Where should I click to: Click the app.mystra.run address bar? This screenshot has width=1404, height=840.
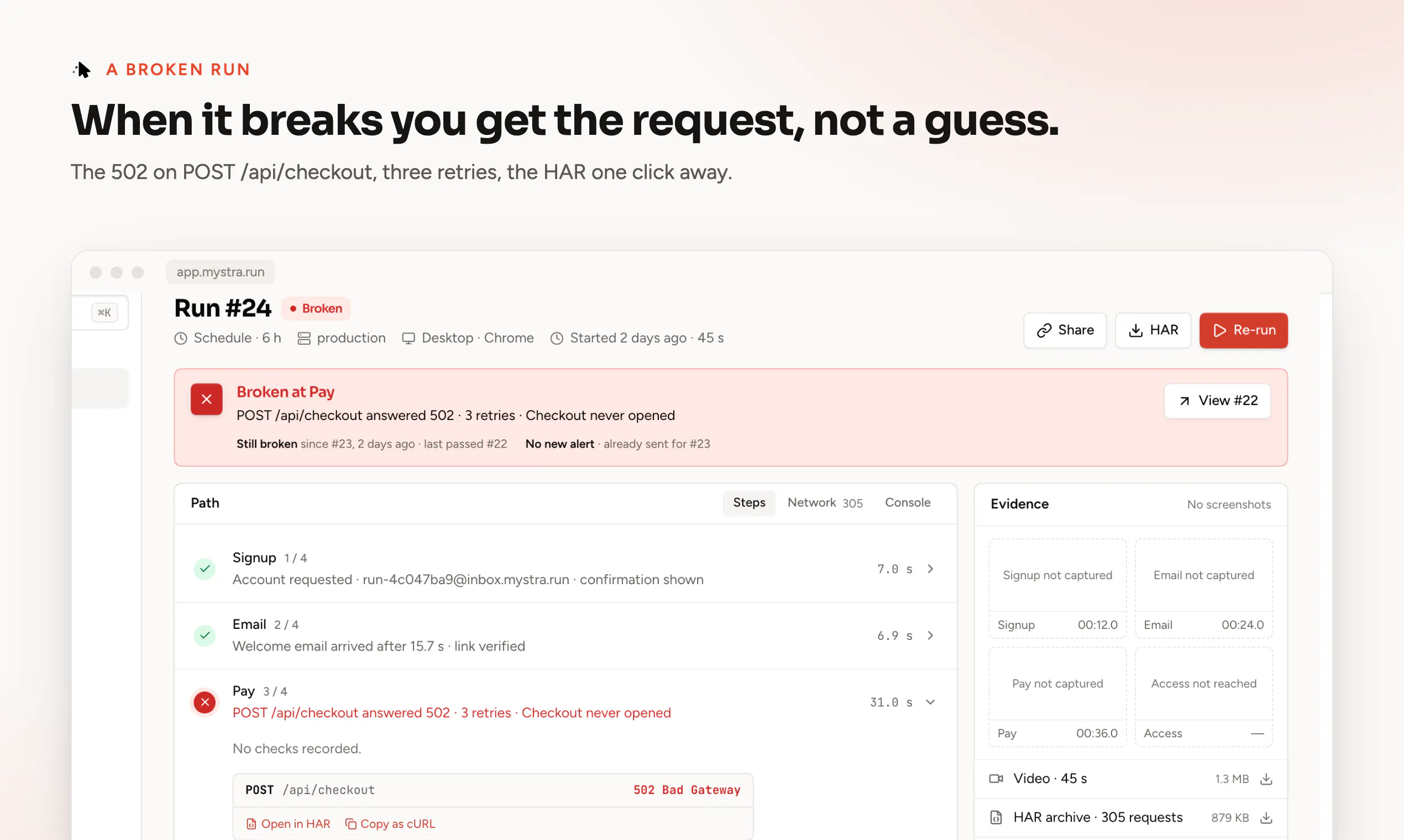(221, 272)
